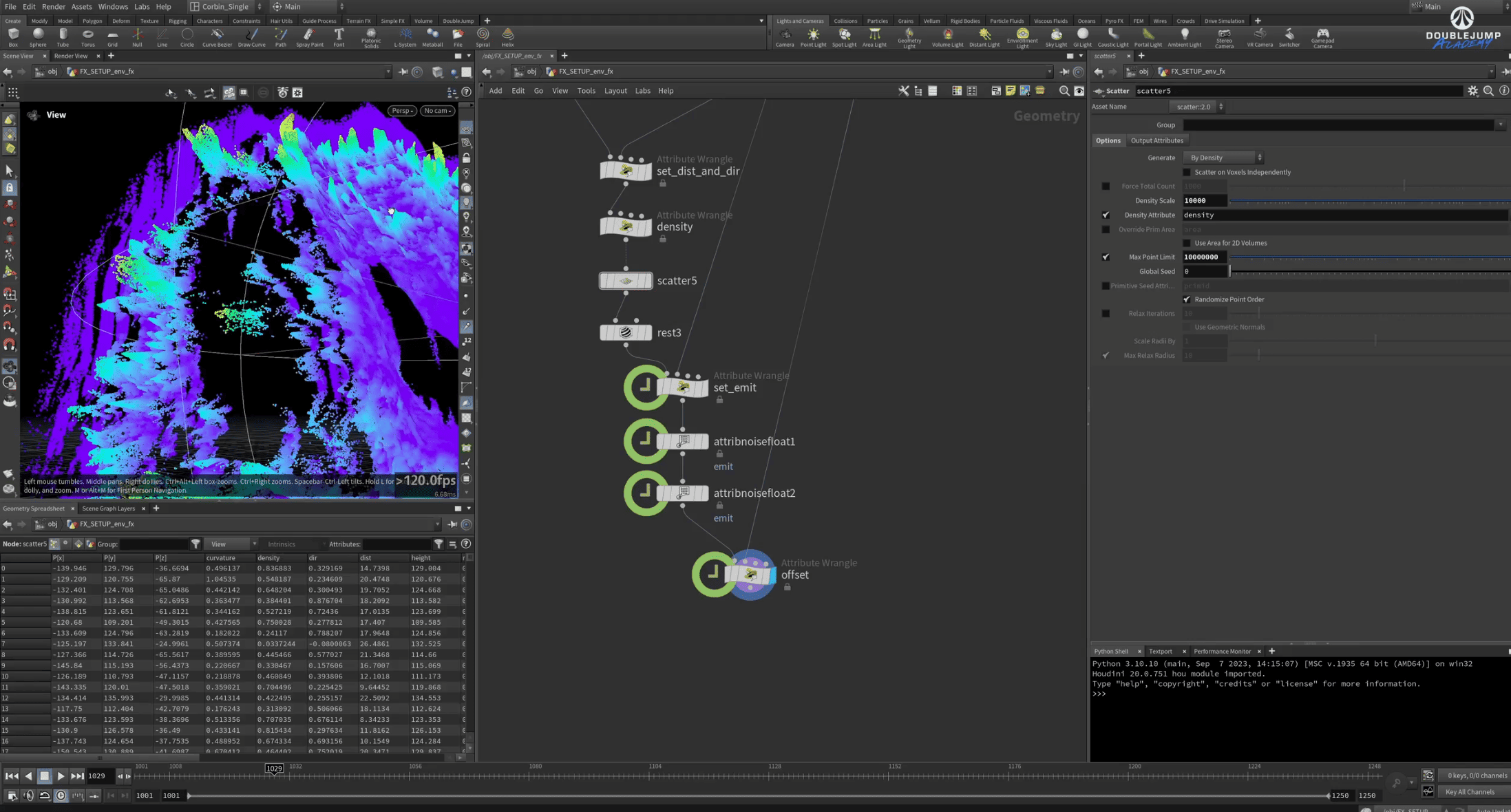Open the gear menu in Scatter parameters

coord(1472,91)
